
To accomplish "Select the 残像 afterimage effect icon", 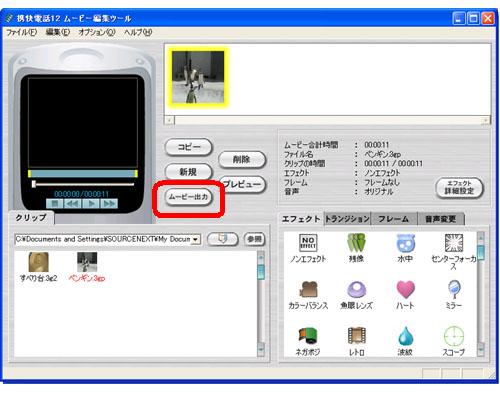I will (356, 243).
